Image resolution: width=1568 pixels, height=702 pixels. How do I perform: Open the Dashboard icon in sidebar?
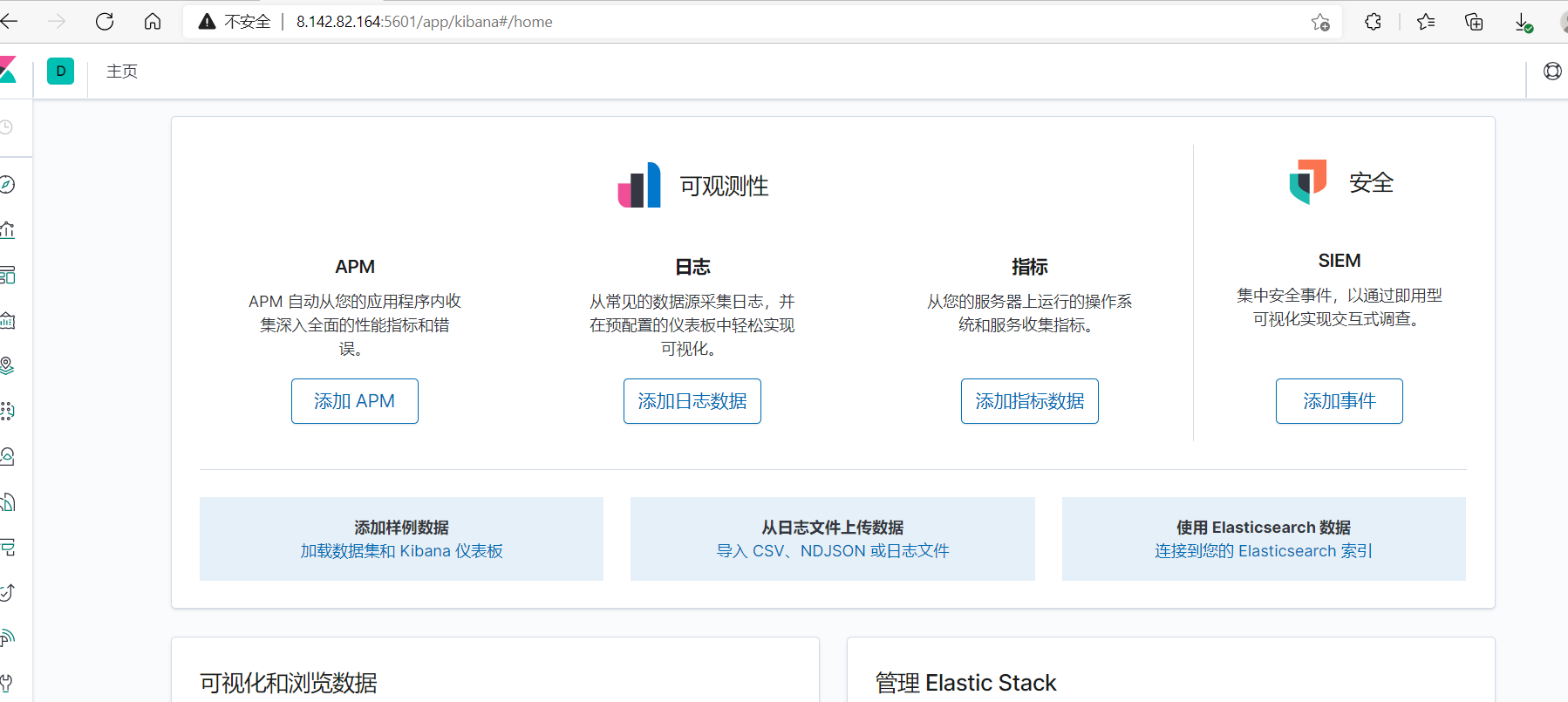(x=7, y=276)
